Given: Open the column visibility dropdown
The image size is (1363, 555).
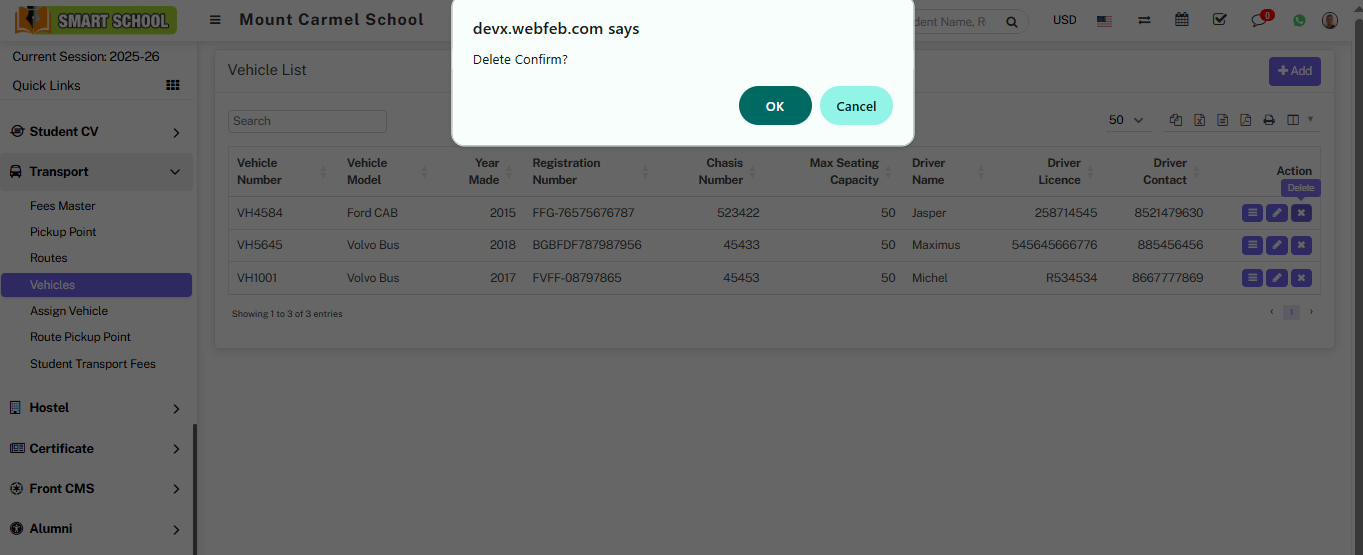Looking at the screenshot, I should (1300, 120).
